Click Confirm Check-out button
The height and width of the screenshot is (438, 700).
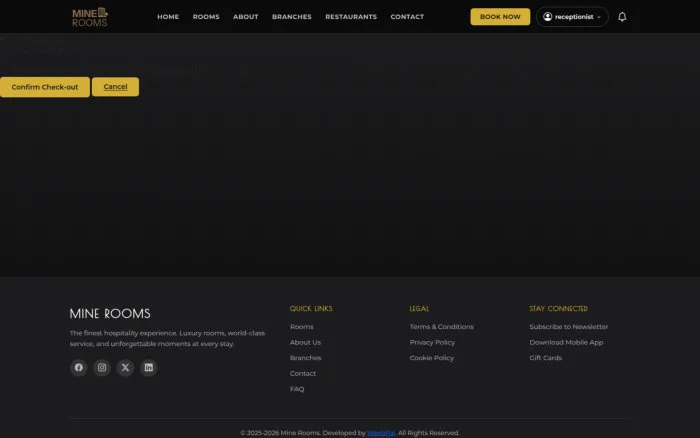pyautogui.click(x=45, y=87)
